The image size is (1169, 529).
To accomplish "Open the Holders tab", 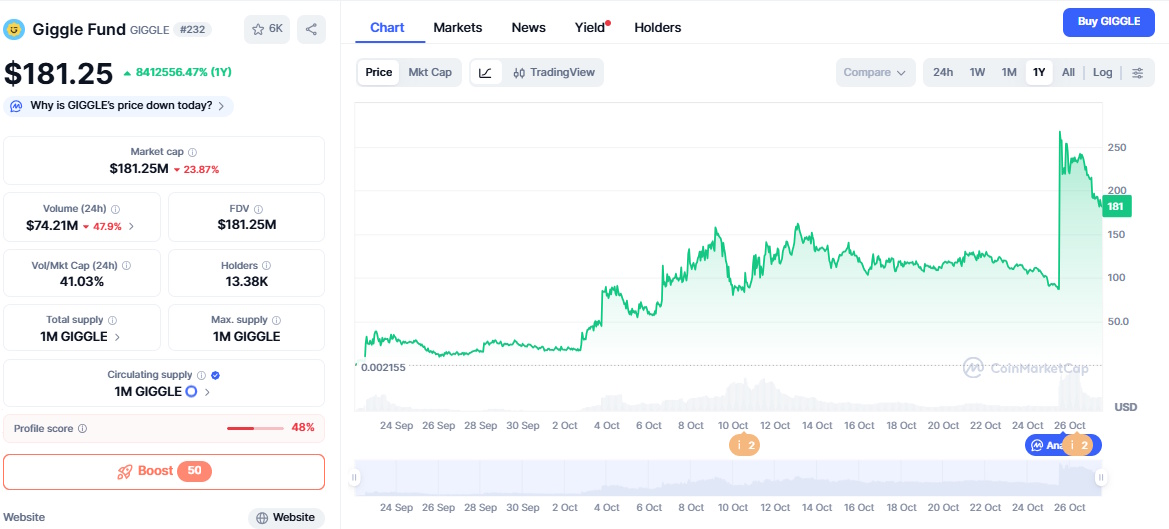I will (x=657, y=28).
